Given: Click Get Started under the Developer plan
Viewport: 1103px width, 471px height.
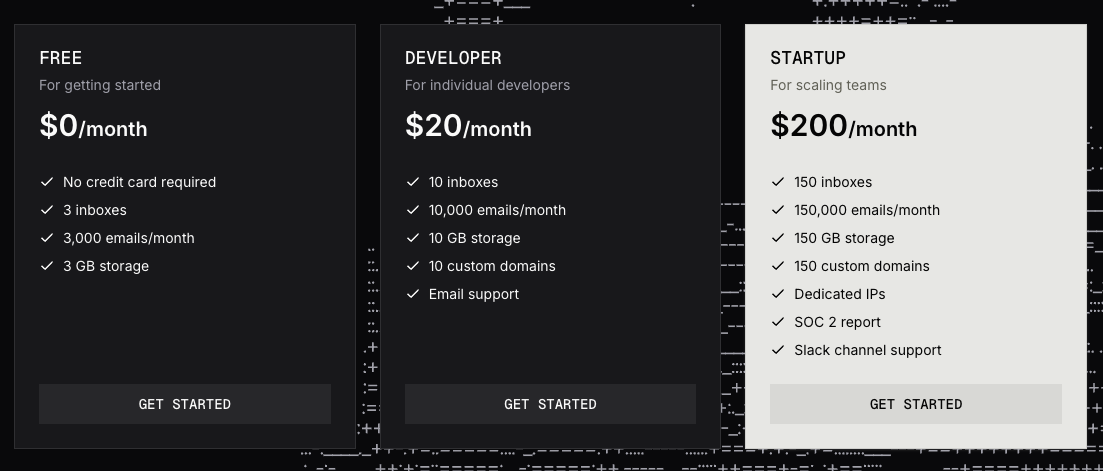Looking at the screenshot, I should click(550, 404).
